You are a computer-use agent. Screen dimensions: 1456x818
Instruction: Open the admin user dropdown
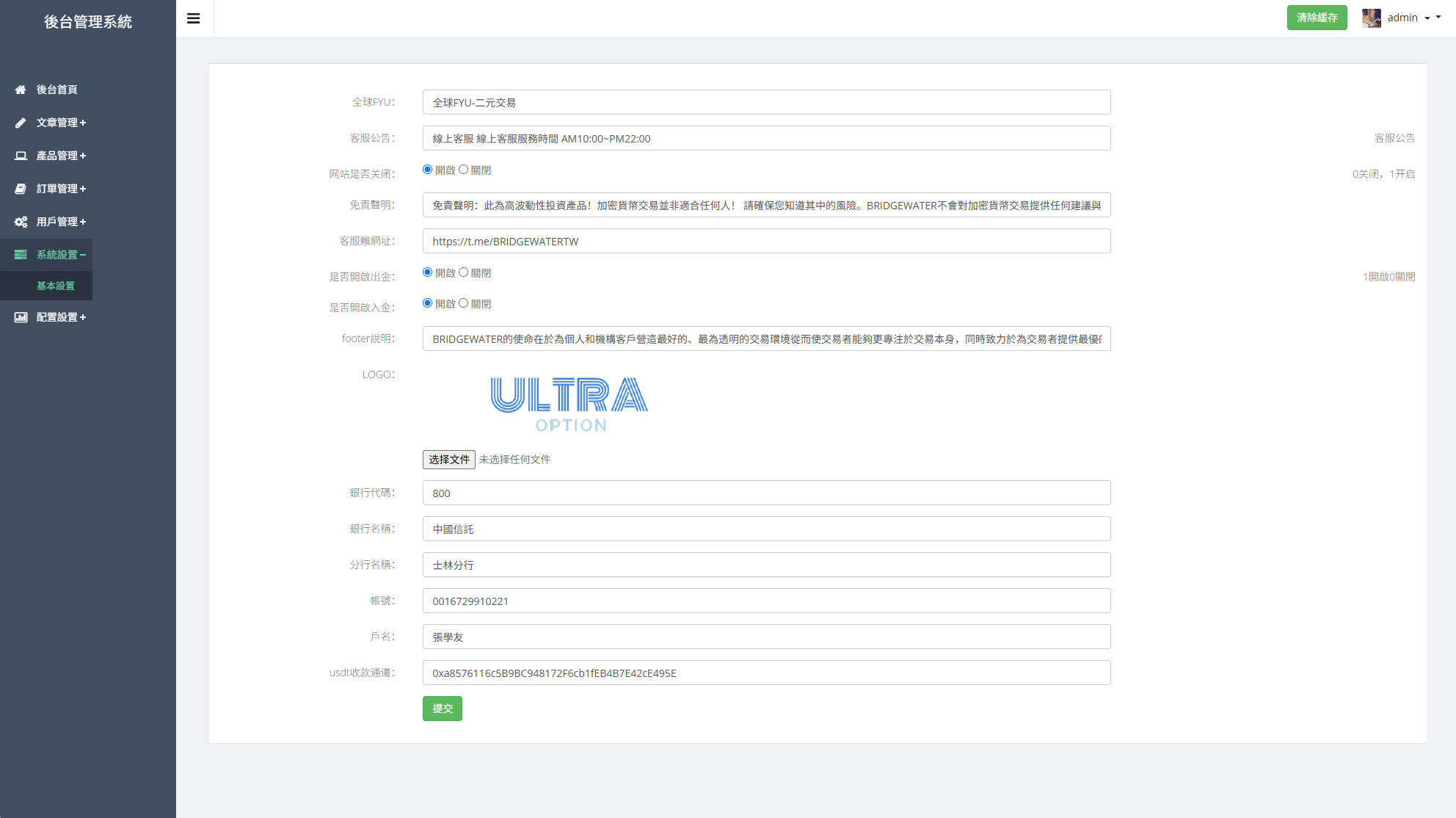[x=1402, y=18]
